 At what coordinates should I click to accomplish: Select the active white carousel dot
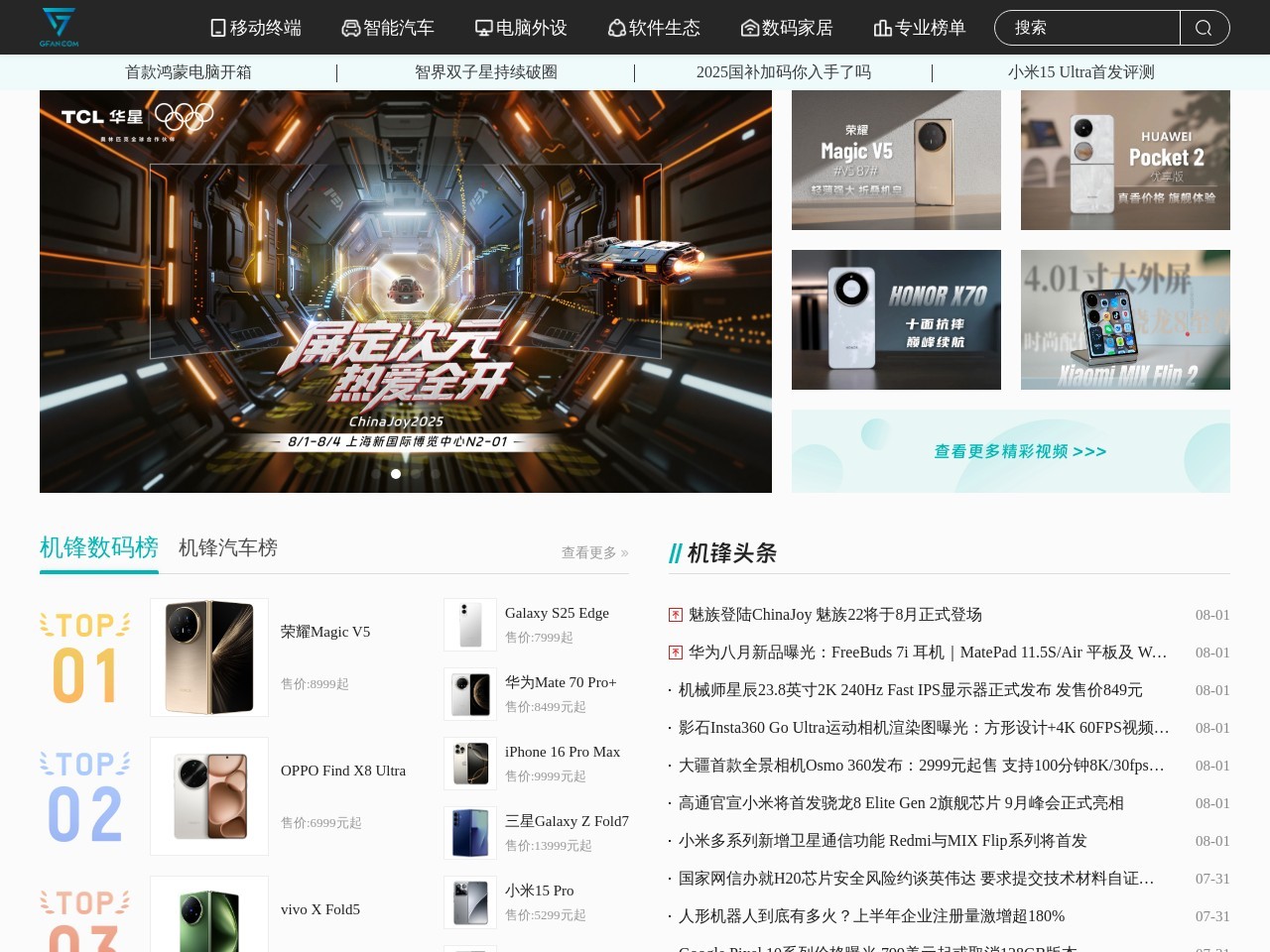pos(396,474)
